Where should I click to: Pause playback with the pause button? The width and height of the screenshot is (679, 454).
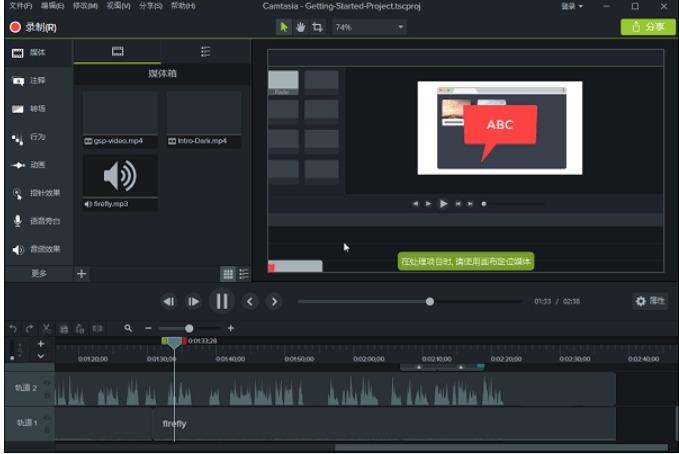point(222,301)
